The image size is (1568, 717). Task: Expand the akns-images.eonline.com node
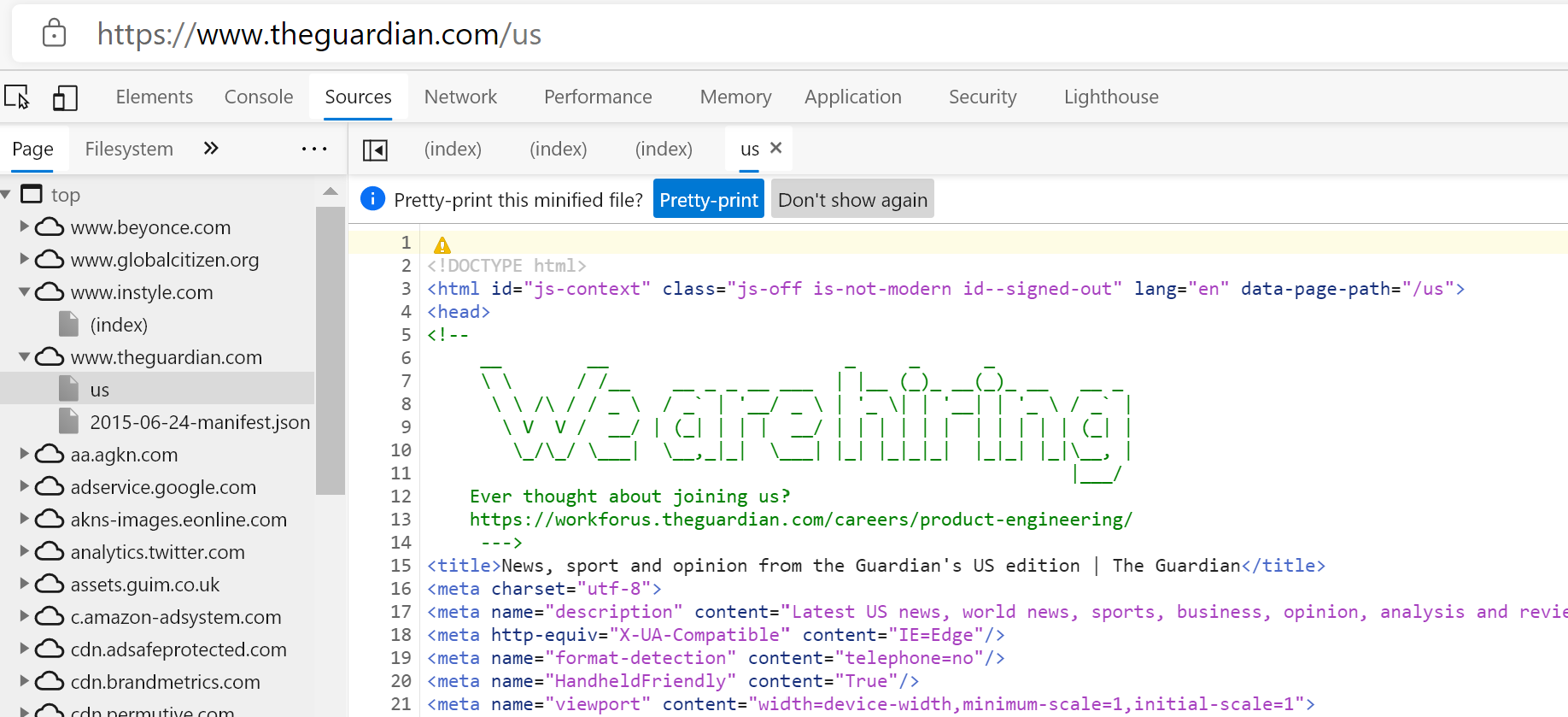click(x=25, y=519)
